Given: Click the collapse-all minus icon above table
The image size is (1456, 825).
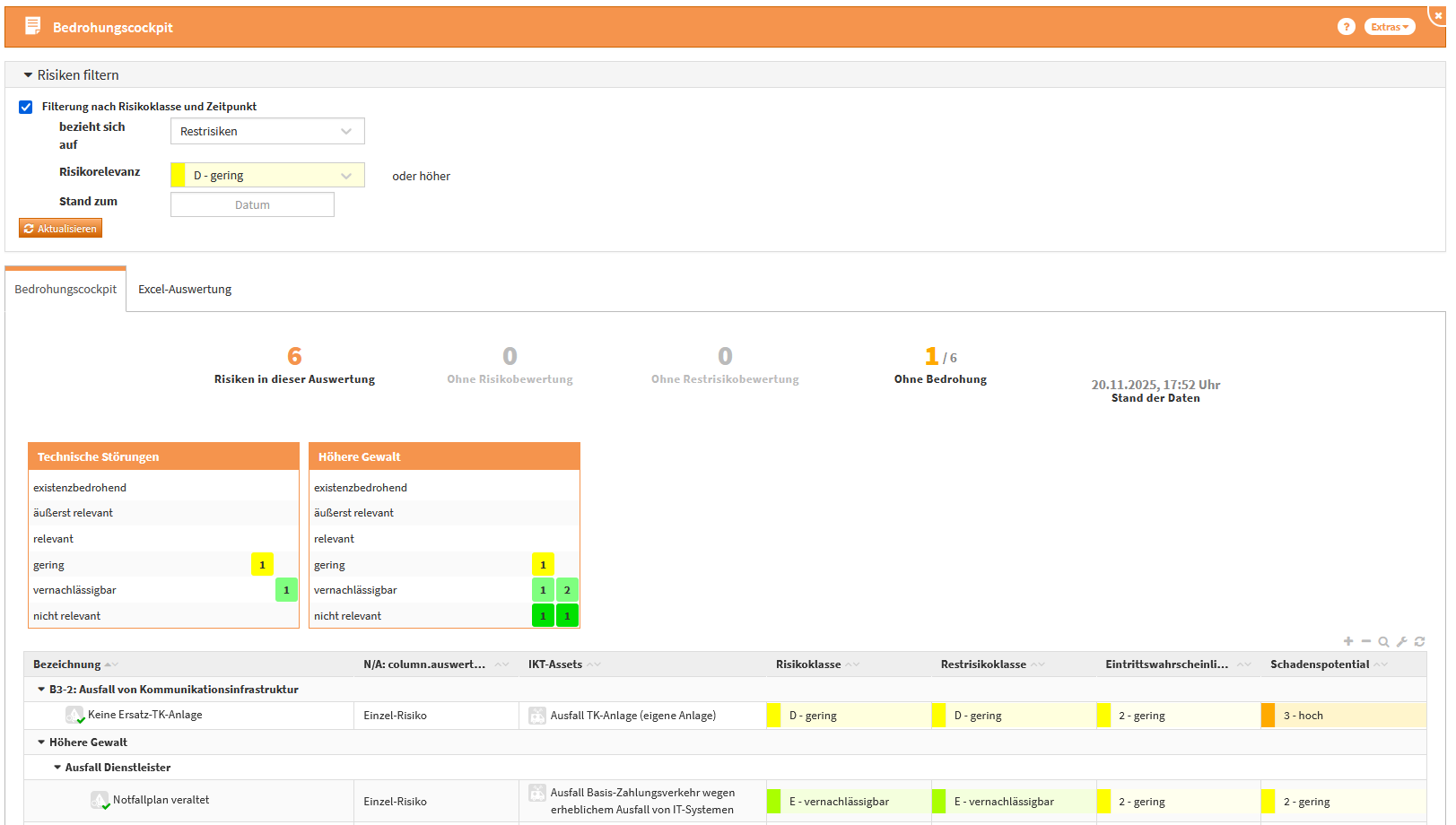Looking at the screenshot, I should point(1365,641).
